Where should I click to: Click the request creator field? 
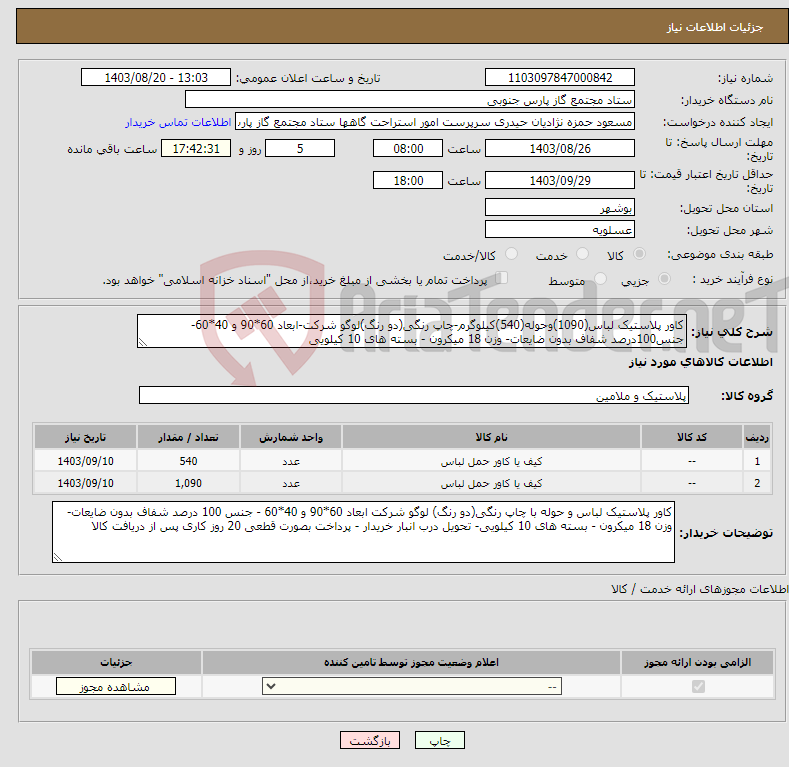click(x=435, y=122)
